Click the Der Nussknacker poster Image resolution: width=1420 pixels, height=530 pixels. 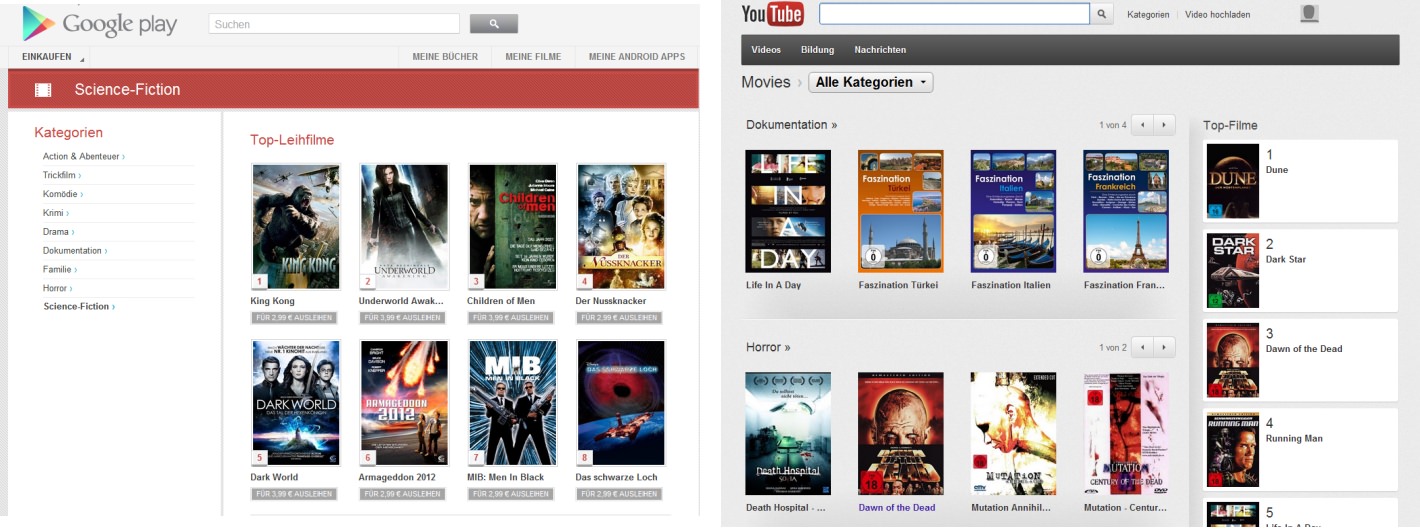click(x=621, y=226)
